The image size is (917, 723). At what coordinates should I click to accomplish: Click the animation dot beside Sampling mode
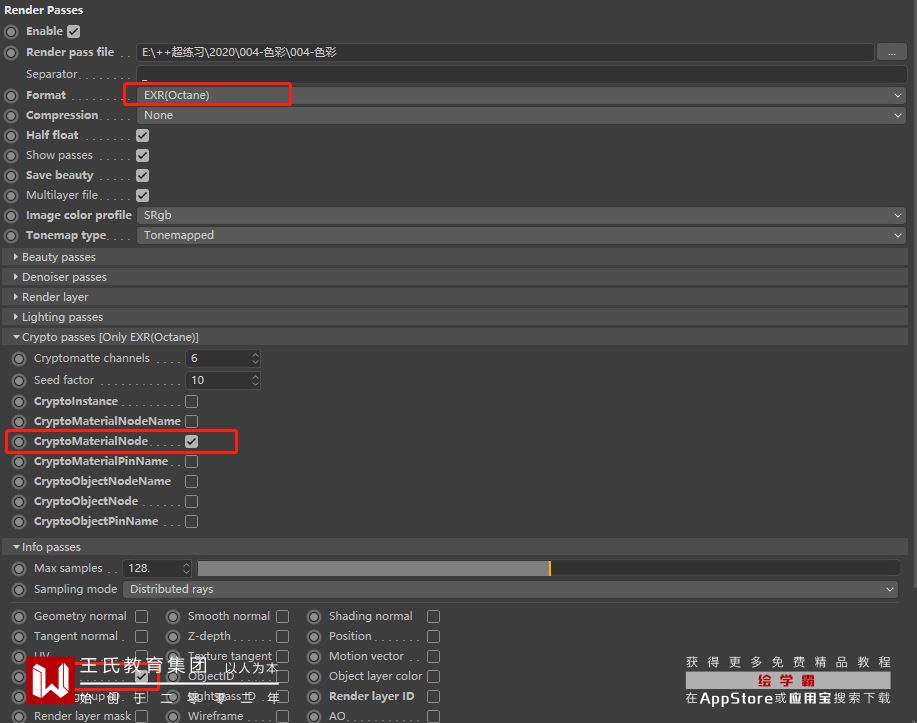[19, 590]
